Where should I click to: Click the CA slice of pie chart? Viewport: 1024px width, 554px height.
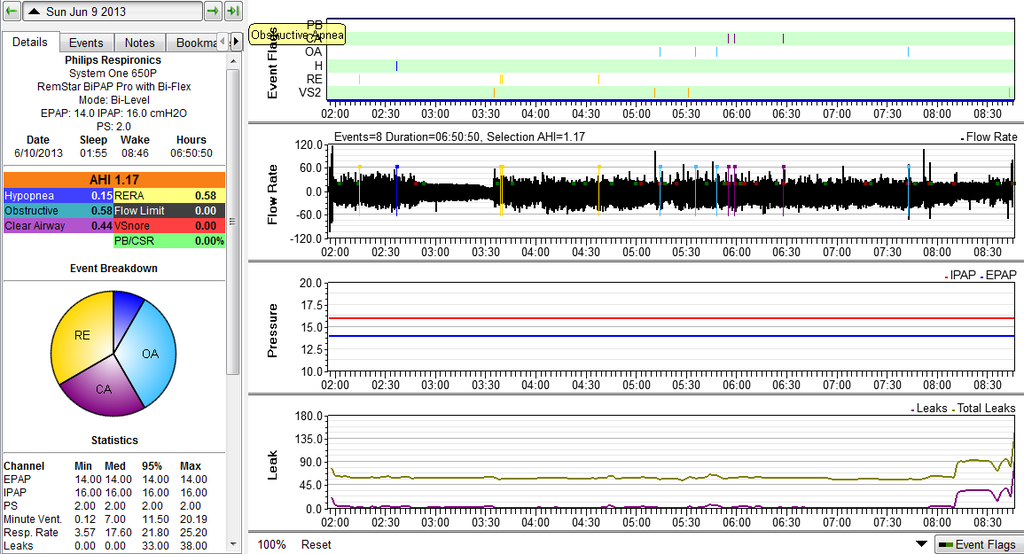(x=103, y=389)
